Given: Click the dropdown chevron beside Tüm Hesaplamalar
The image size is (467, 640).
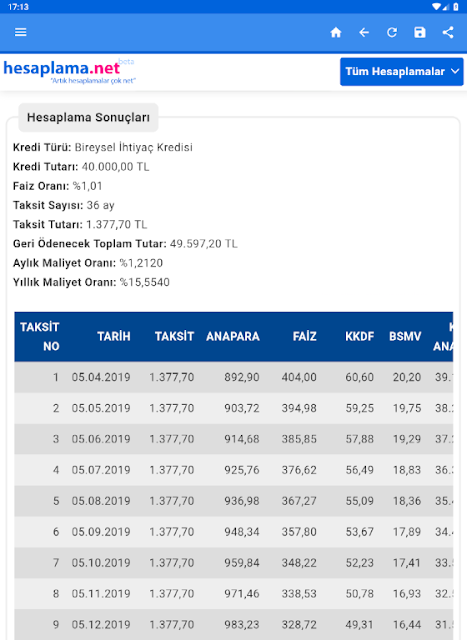Looking at the screenshot, I should [x=455, y=71].
